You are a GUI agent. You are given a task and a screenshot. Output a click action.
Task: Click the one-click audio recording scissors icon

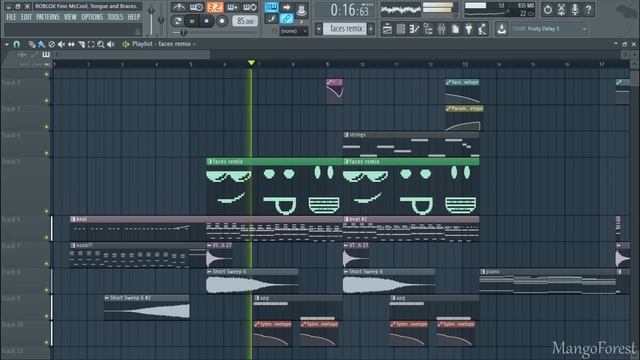561,9
